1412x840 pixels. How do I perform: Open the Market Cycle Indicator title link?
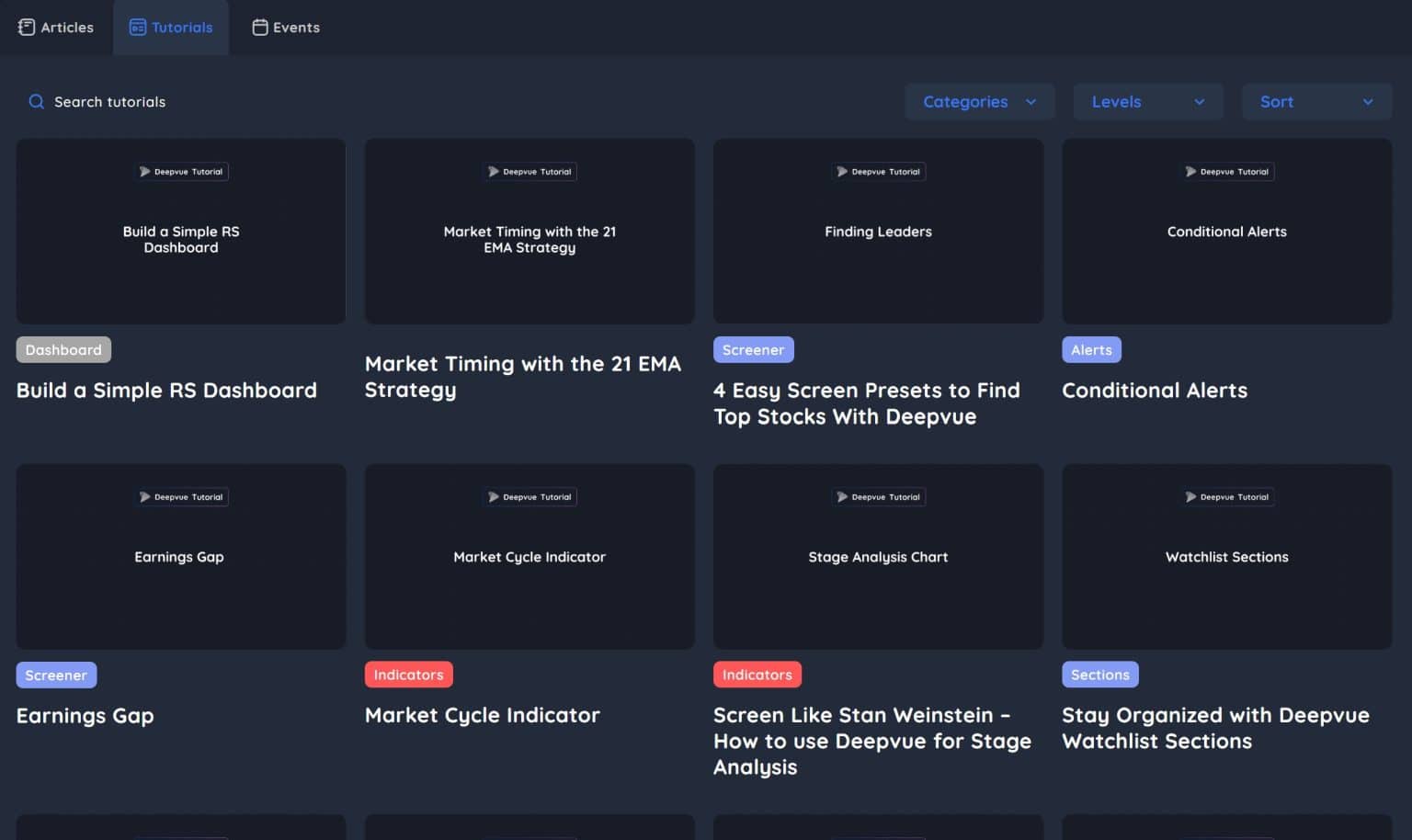click(x=483, y=716)
